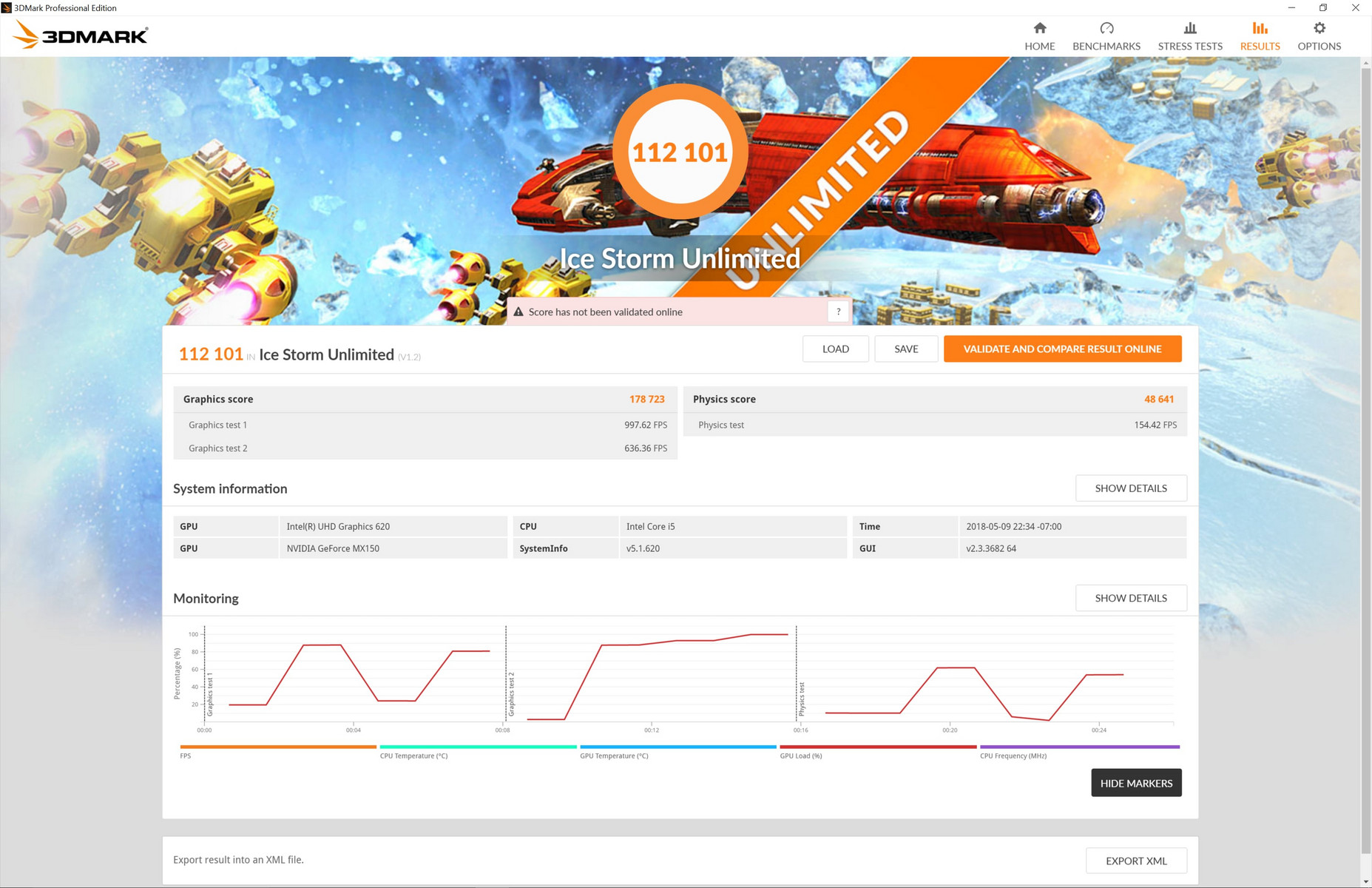Image resolution: width=1372 pixels, height=888 pixels.
Task: Open Stress Tests bar chart icon
Action: point(1189,28)
